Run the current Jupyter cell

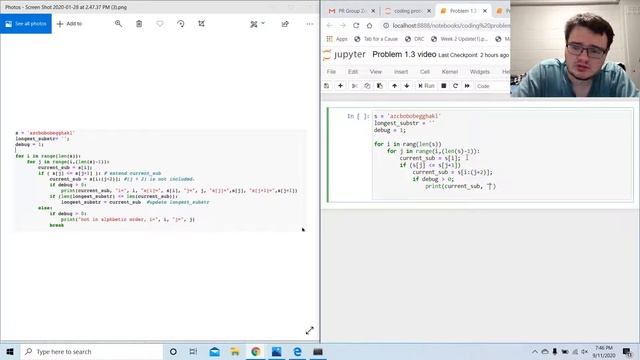[426, 86]
